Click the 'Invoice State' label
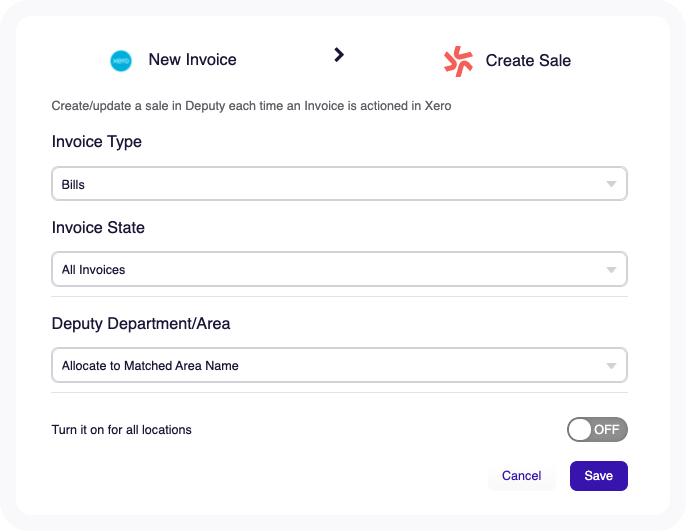This screenshot has width=686, height=531. (x=98, y=227)
